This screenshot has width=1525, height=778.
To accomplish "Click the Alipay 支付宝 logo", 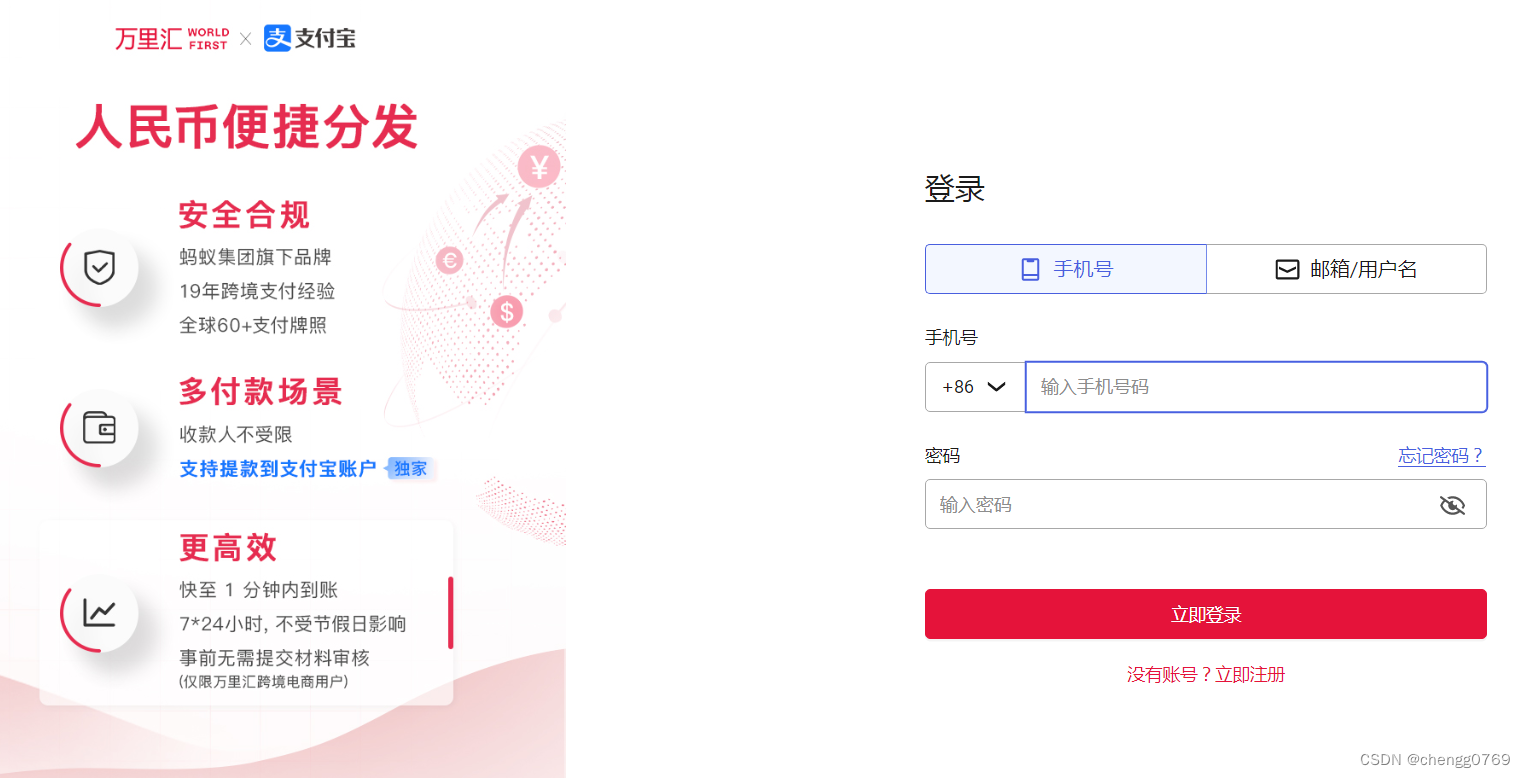I will tap(308, 38).
